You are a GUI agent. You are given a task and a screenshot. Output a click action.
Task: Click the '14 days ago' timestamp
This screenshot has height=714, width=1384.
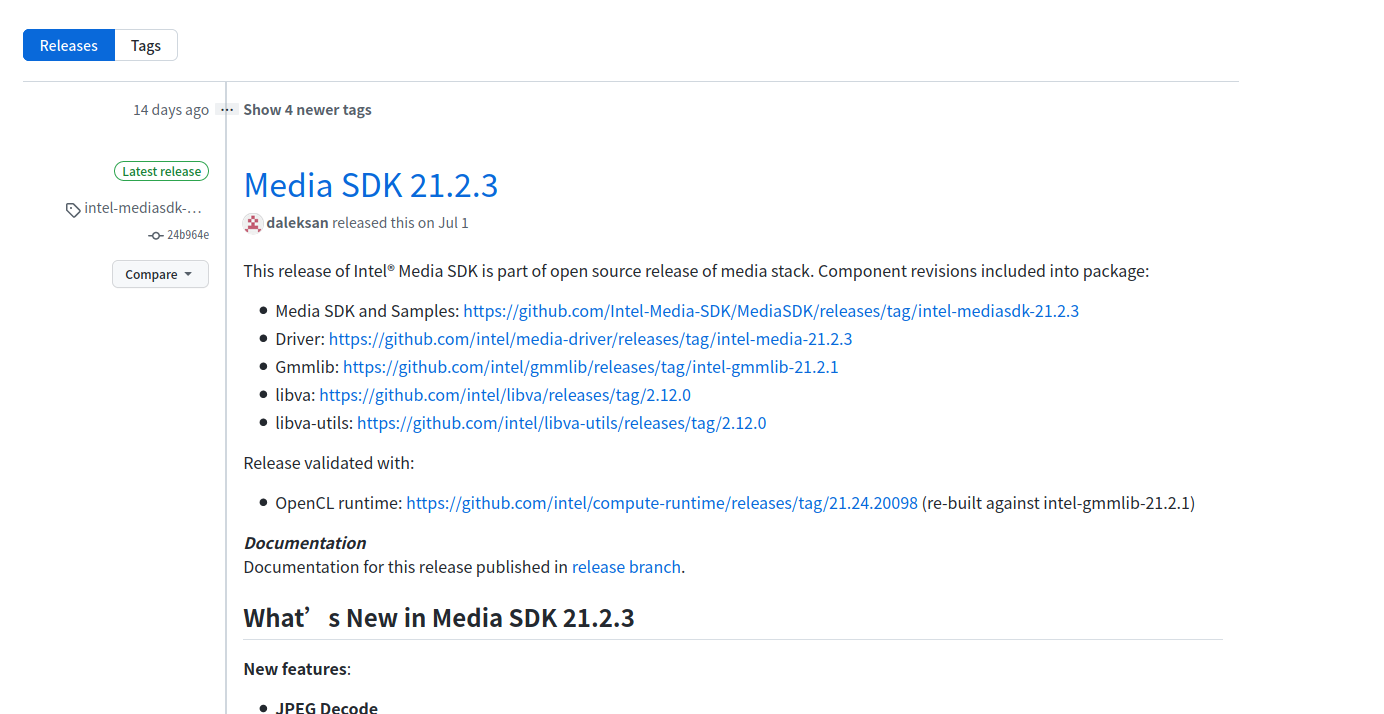[171, 110]
